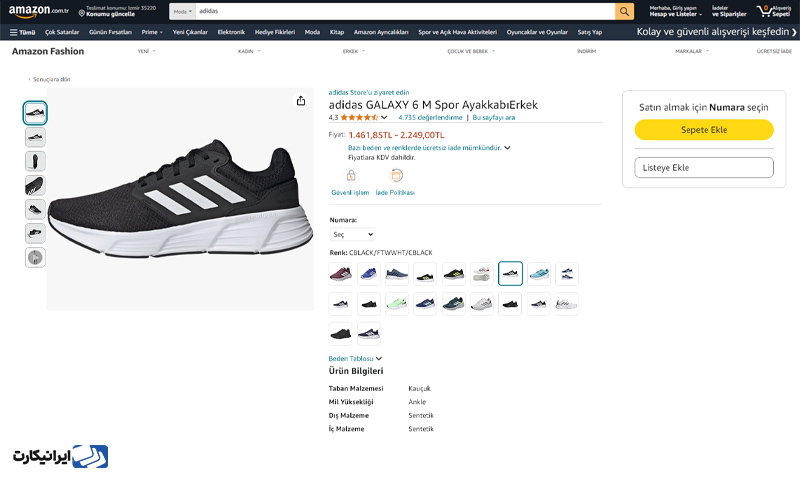Select the top-down shoe view thumbnail
The width and height of the screenshot is (800, 477).
[35, 161]
